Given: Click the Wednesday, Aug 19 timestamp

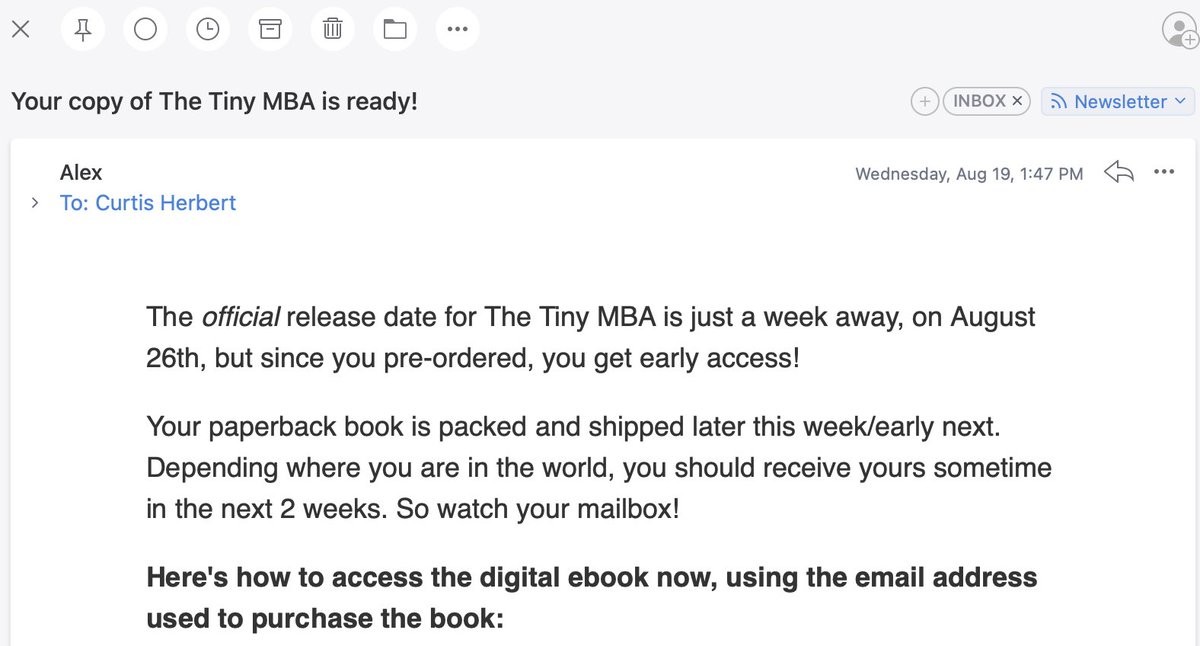Looking at the screenshot, I should pyautogui.click(x=968, y=174).
